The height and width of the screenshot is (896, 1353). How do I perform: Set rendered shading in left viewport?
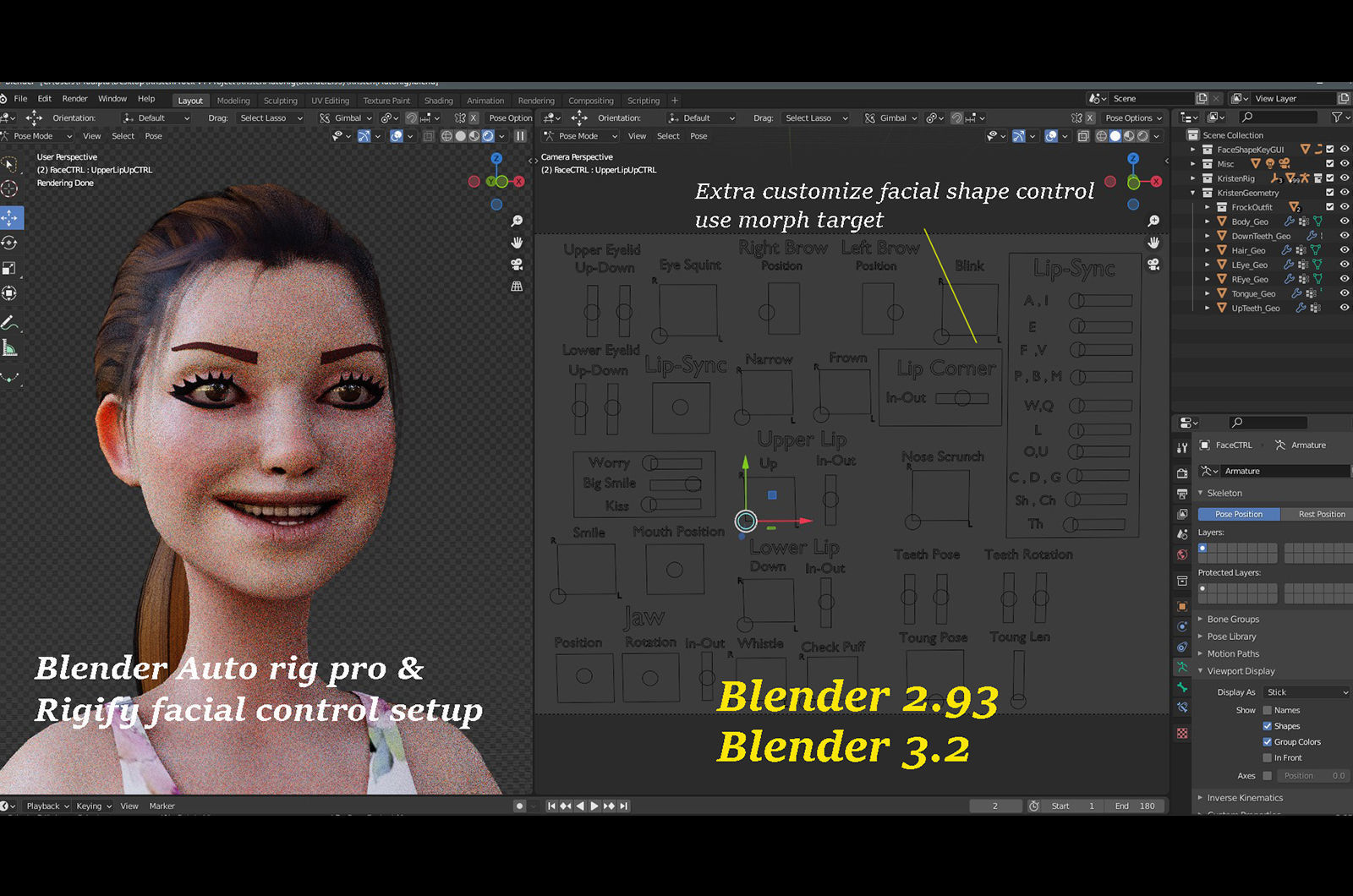click(488, 136)
